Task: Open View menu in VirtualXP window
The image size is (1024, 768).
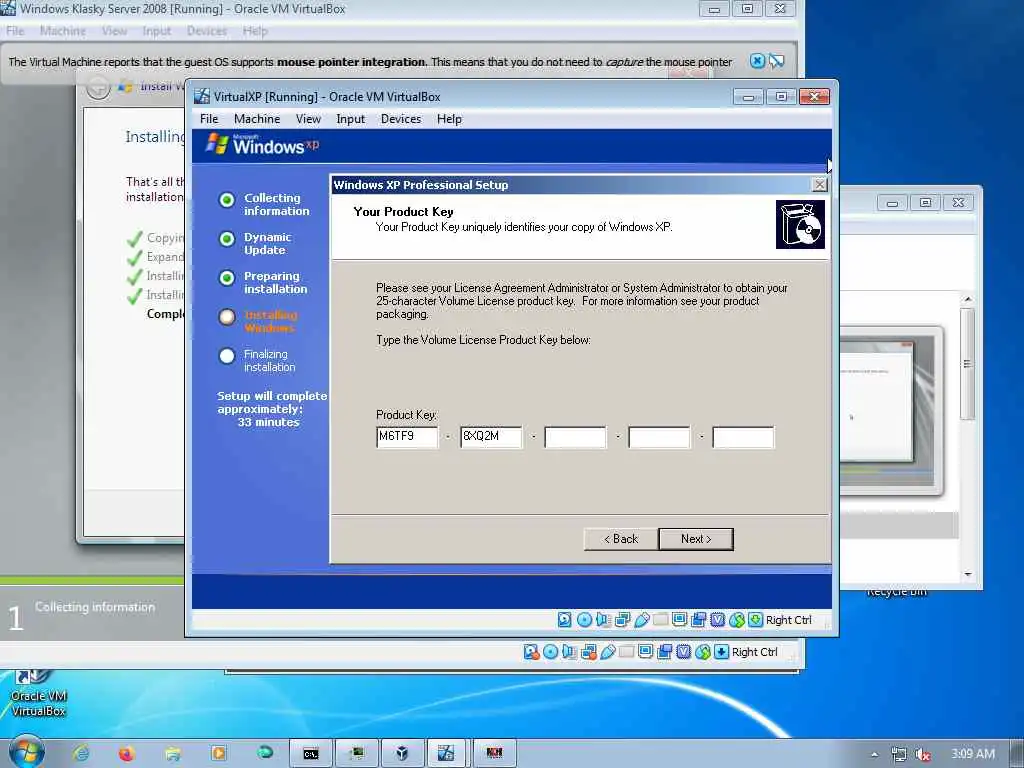Action: [x=308, y=119]
